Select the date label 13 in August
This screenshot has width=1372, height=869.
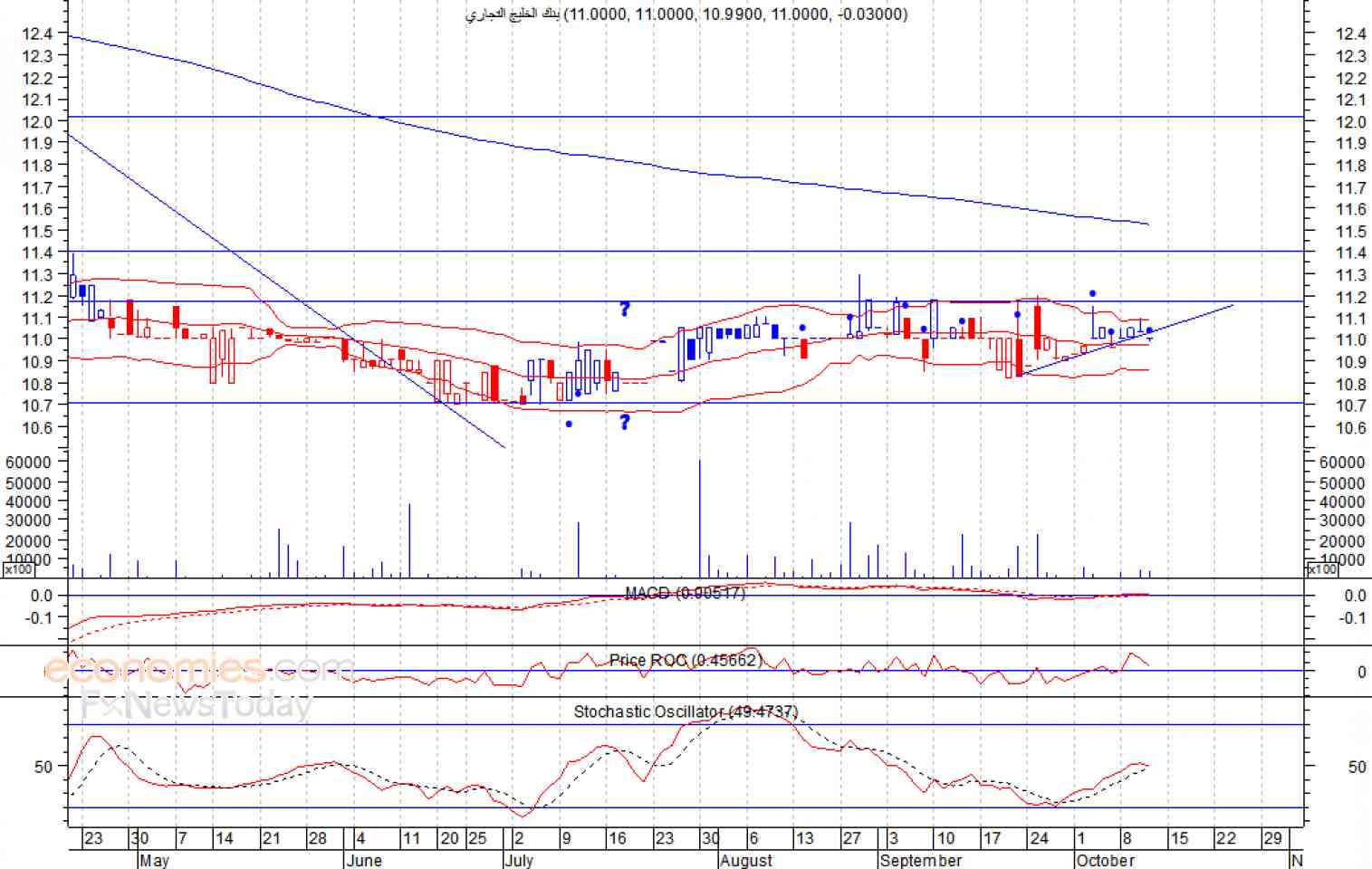[x=804, y=838]
